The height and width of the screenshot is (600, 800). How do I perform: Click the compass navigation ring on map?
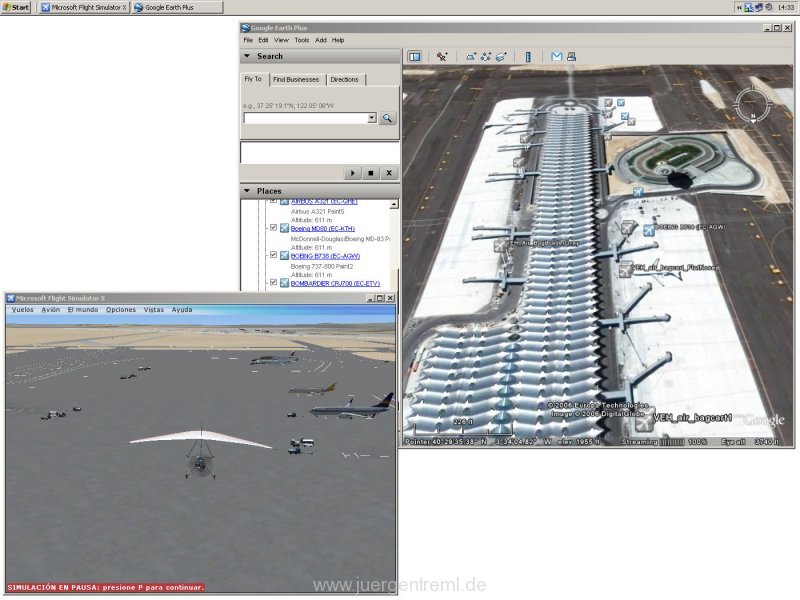point(752,105)
